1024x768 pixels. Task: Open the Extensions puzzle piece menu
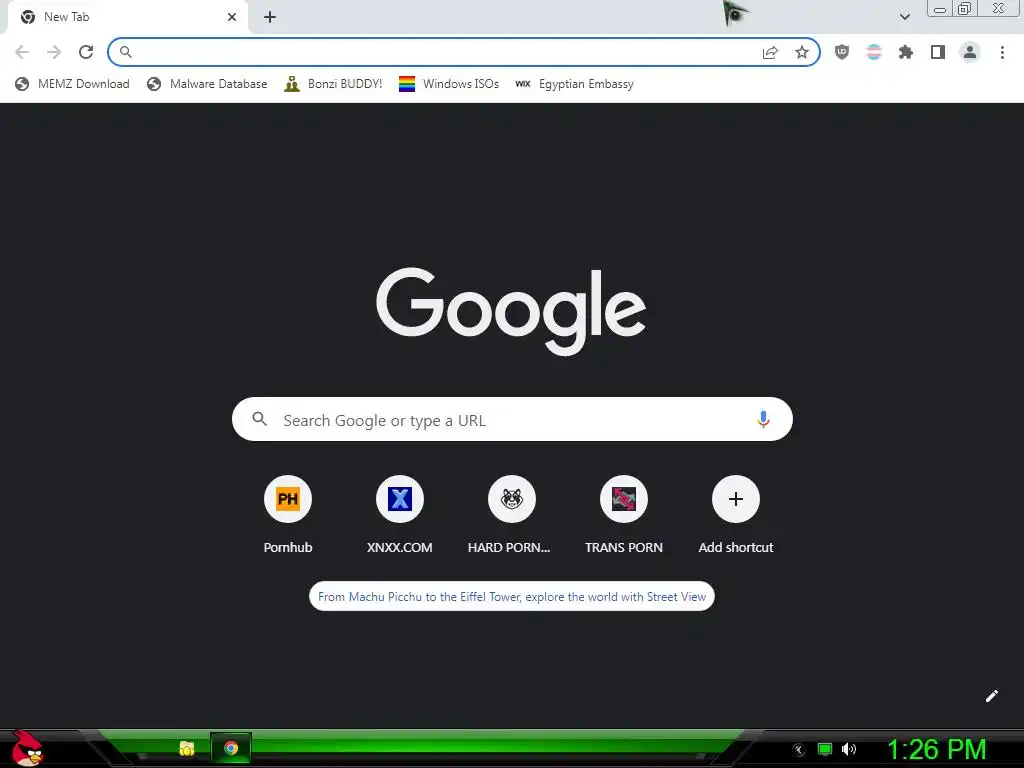point(906,52)
